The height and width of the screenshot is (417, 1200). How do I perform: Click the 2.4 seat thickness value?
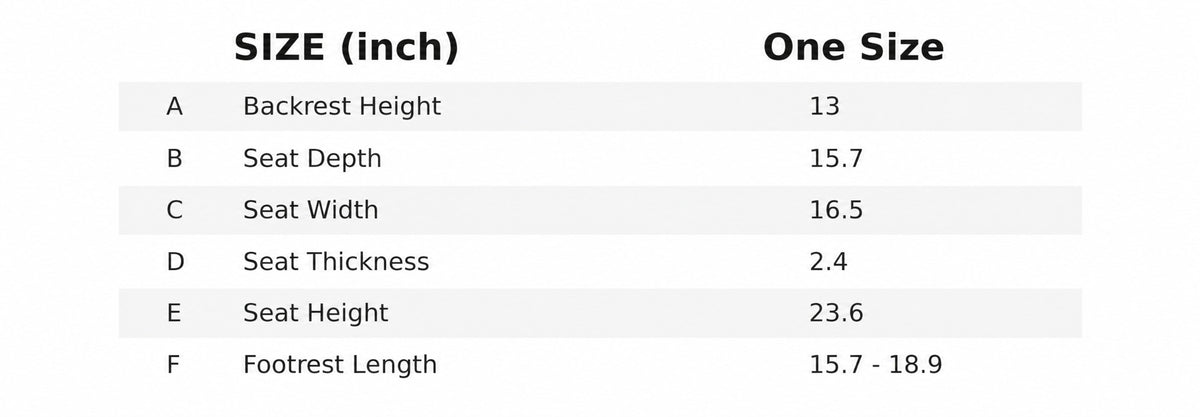pyautogui.click(x=829, y=262)
